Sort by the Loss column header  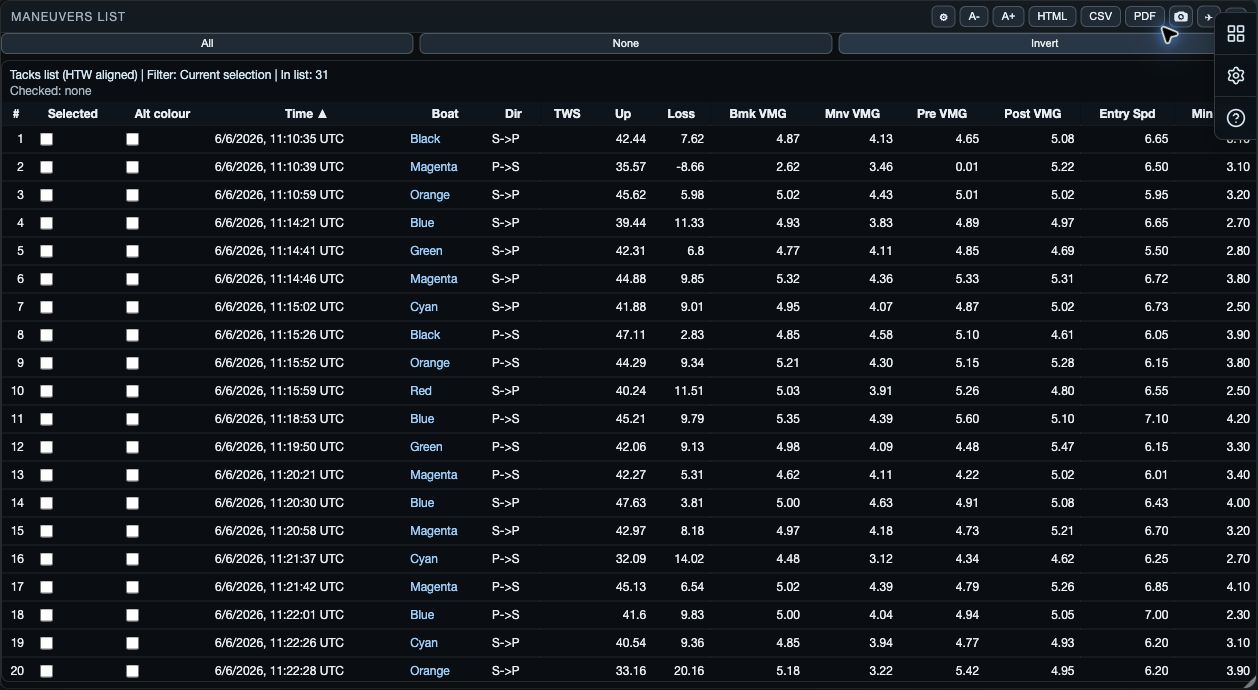(x=681, y=114)
